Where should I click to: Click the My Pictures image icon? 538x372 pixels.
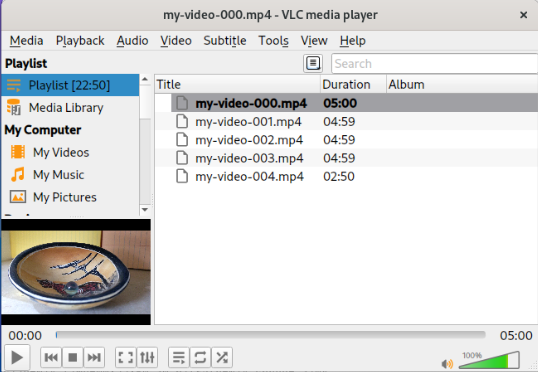pyautogui.click(x=18, y=197)
